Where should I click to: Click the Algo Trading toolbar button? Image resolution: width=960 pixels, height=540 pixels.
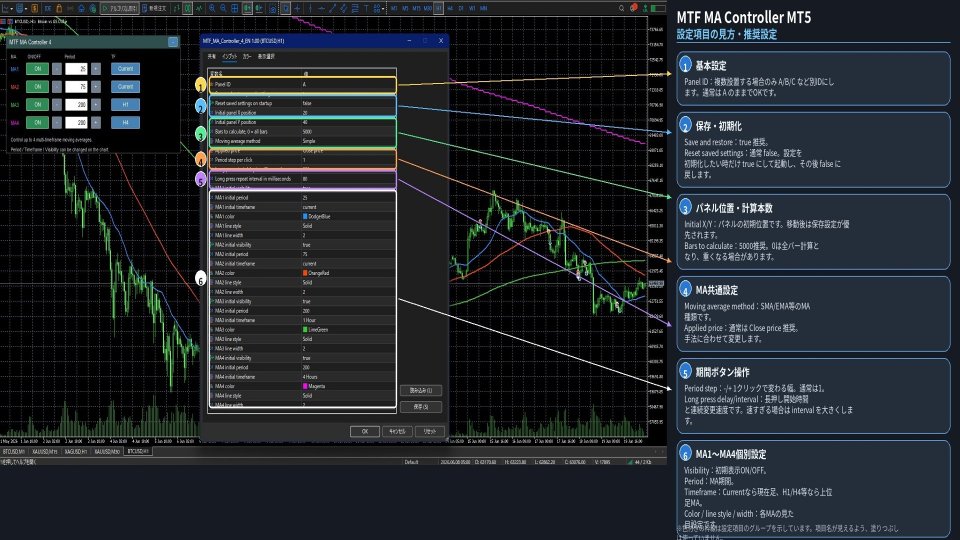pos(119,9)
